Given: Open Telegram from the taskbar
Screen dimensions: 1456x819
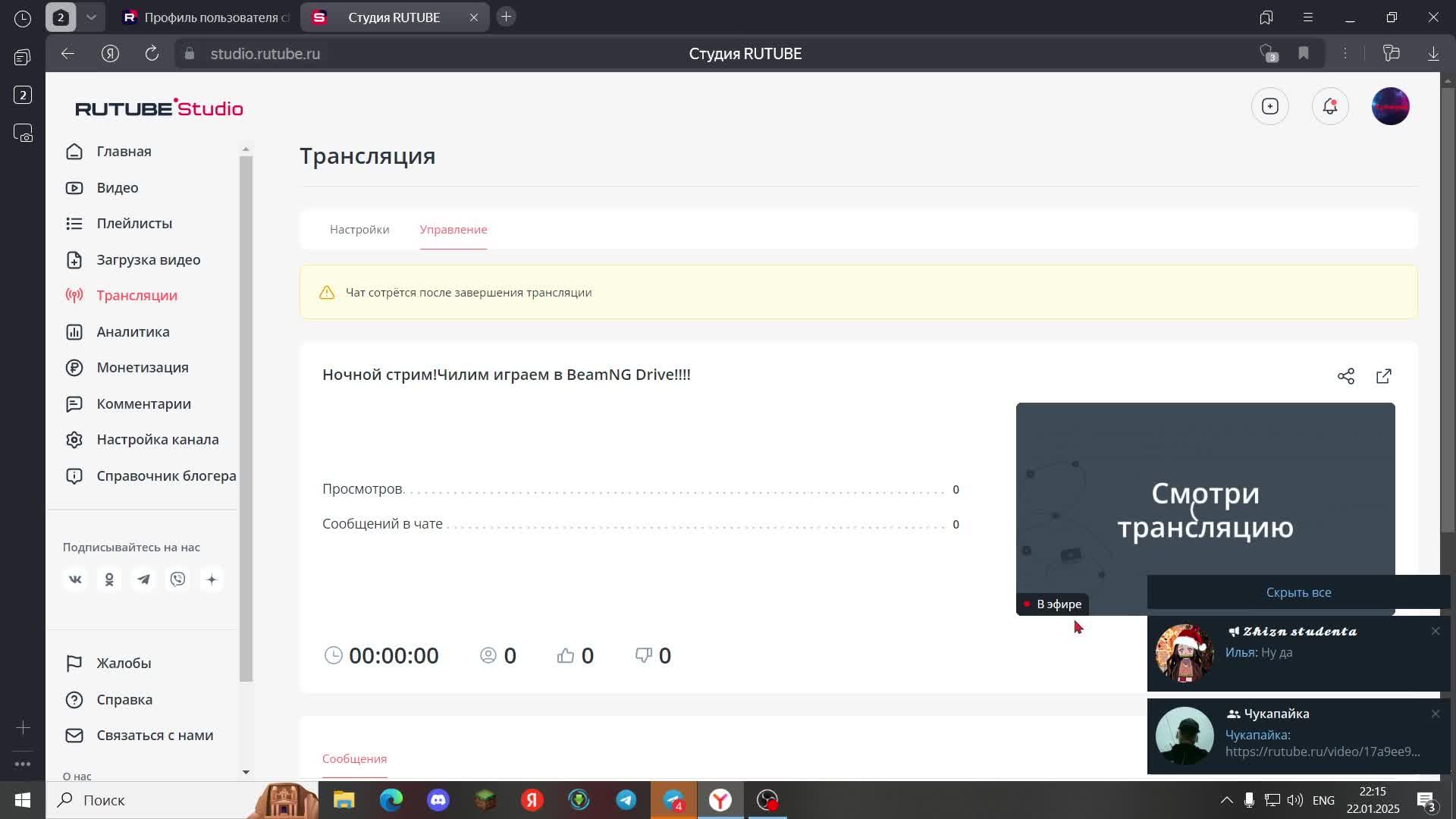Looking at the screenshot, I should pos(626,801).
